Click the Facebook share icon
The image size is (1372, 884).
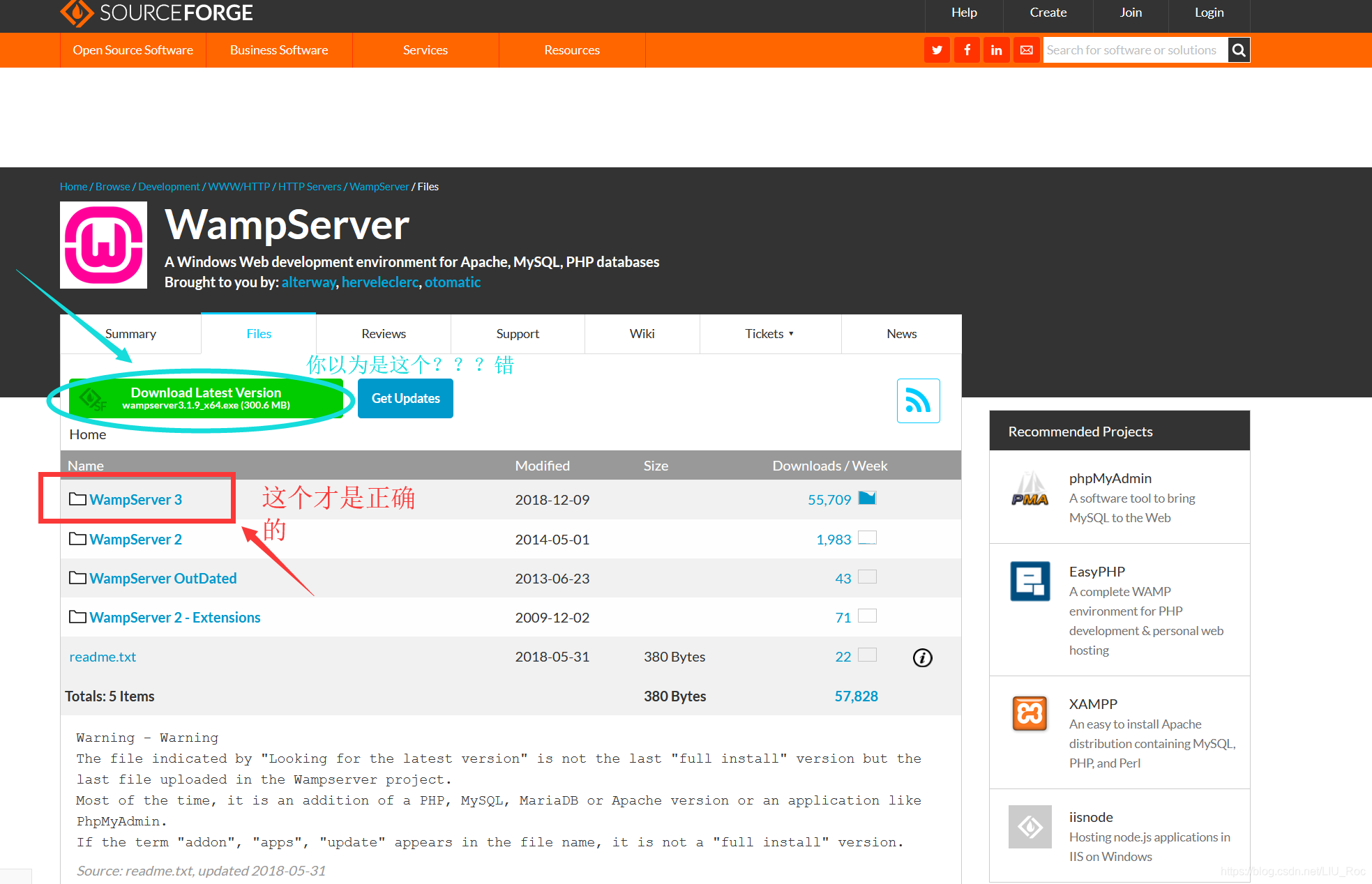967,50
